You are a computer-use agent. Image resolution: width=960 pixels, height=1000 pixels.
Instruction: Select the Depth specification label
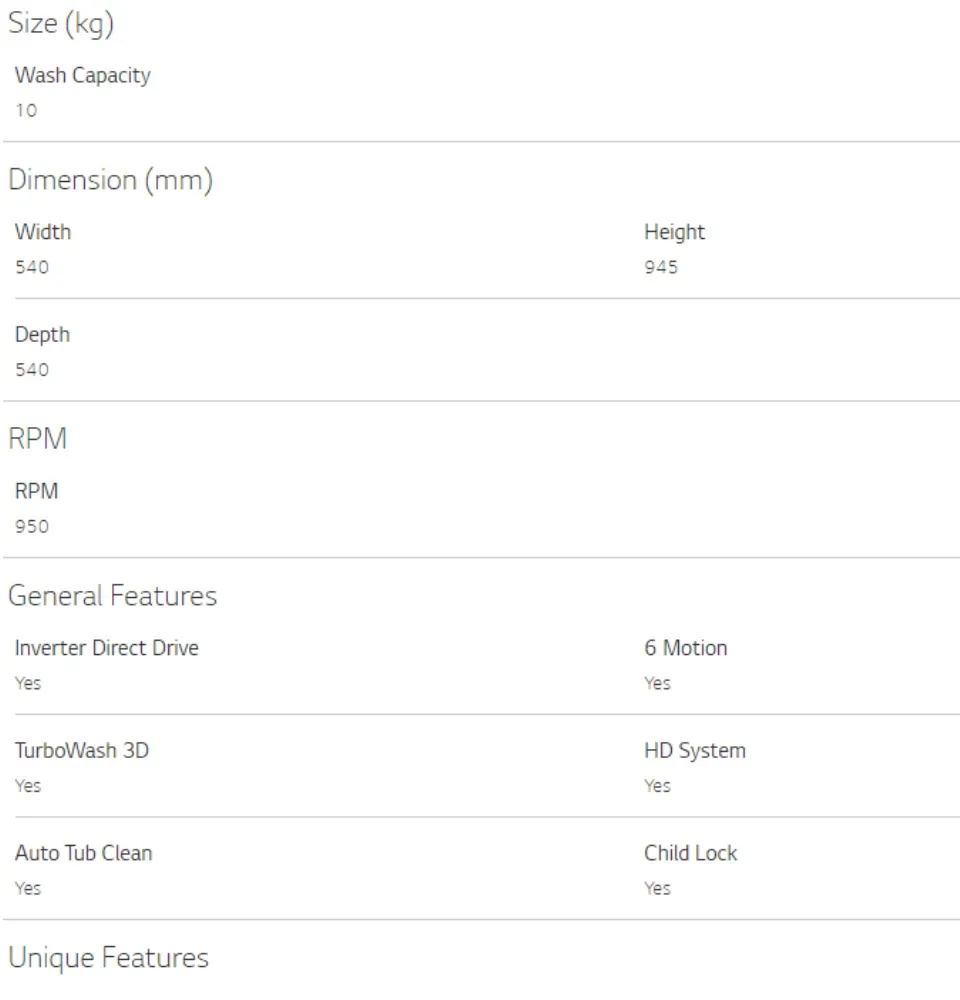(42, 335)
